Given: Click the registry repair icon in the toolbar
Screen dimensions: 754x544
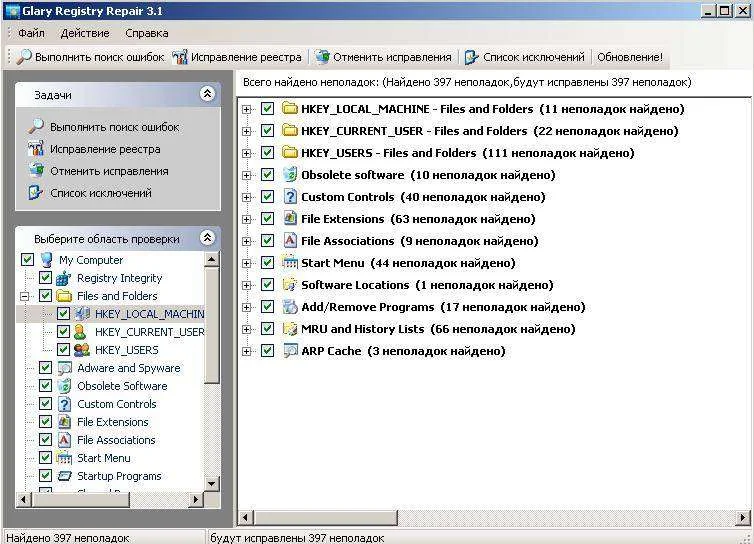Looking at the screenshot, I should click(x=180, y=57).
